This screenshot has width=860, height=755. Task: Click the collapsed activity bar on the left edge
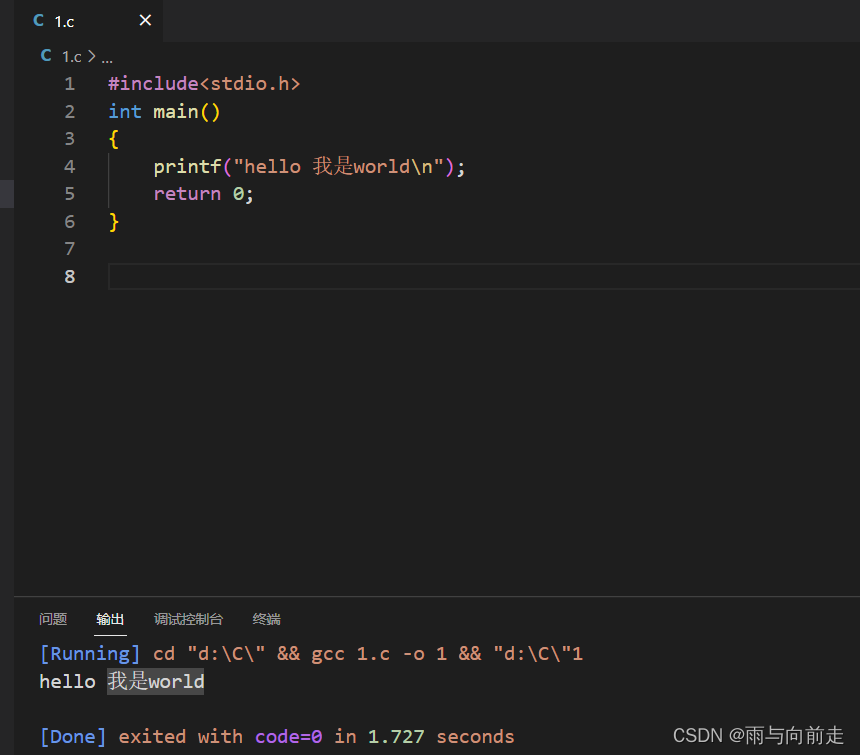coord(6,194)
